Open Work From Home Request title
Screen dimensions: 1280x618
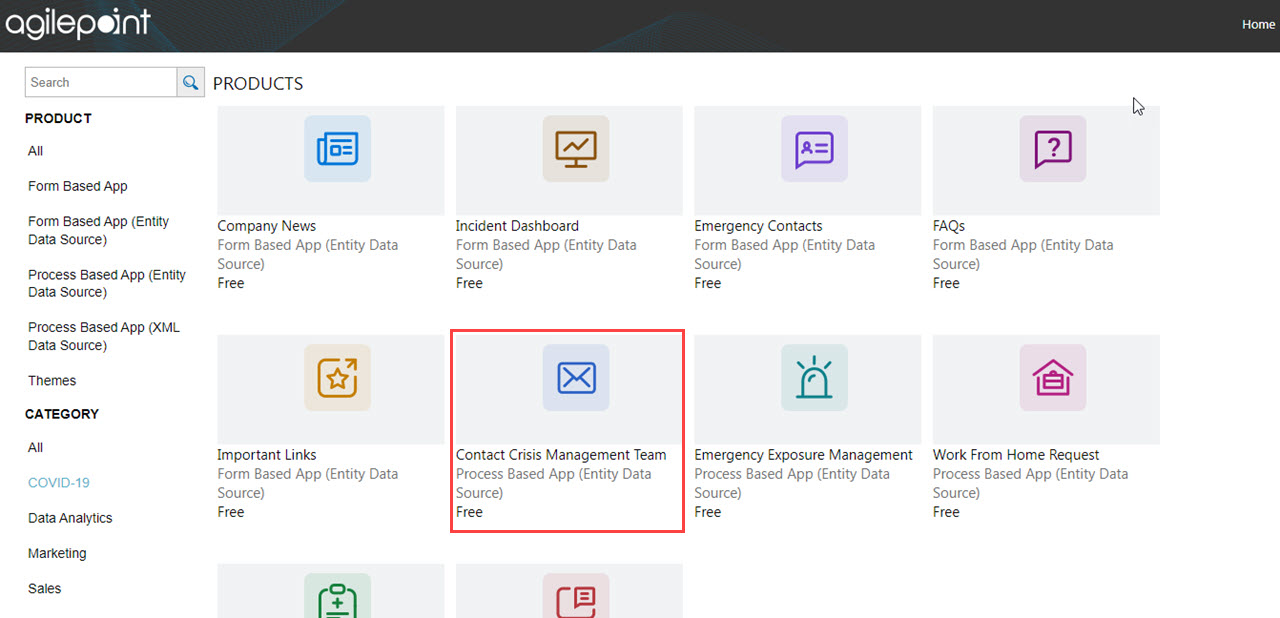[x=1016, y=455]
